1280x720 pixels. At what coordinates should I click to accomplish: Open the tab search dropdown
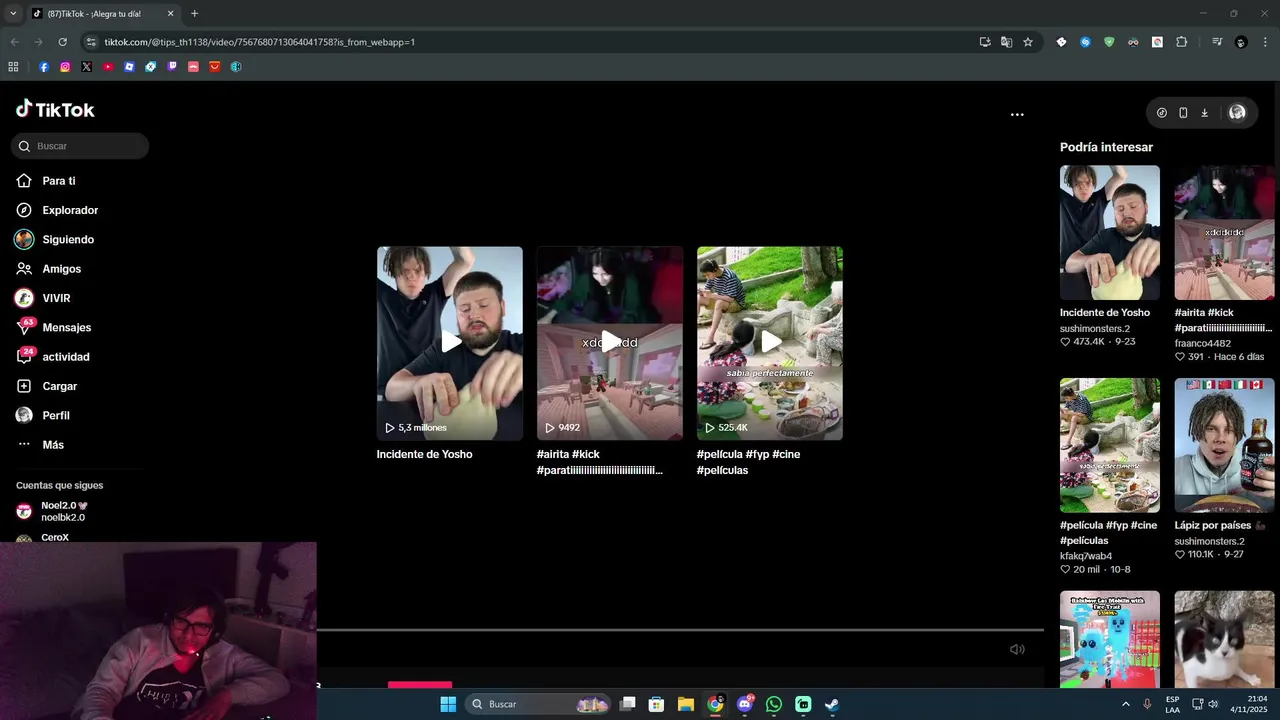point(13,14)
